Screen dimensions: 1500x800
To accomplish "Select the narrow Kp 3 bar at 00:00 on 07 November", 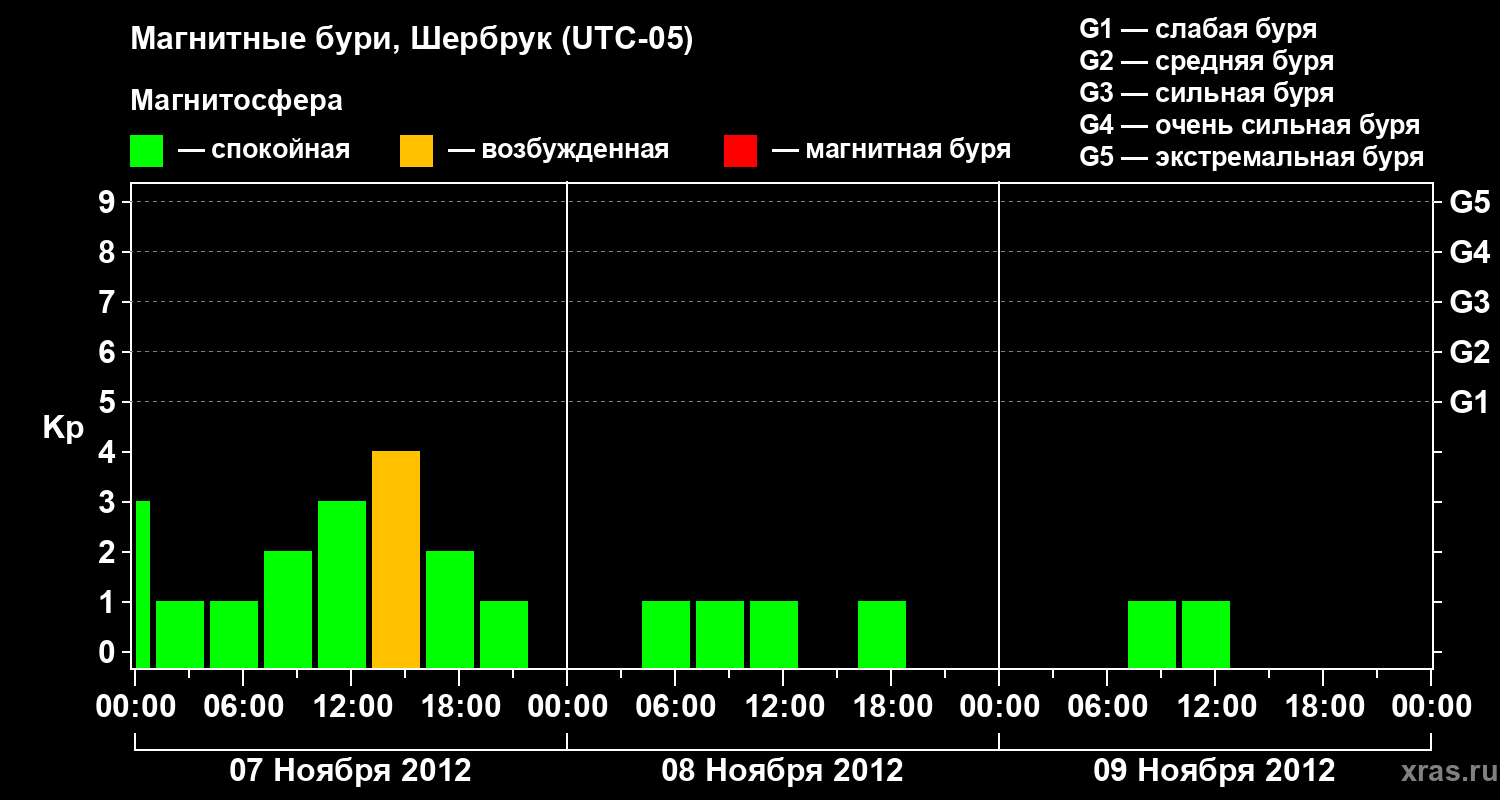I will pyautogui.click(x=142, y=584).
